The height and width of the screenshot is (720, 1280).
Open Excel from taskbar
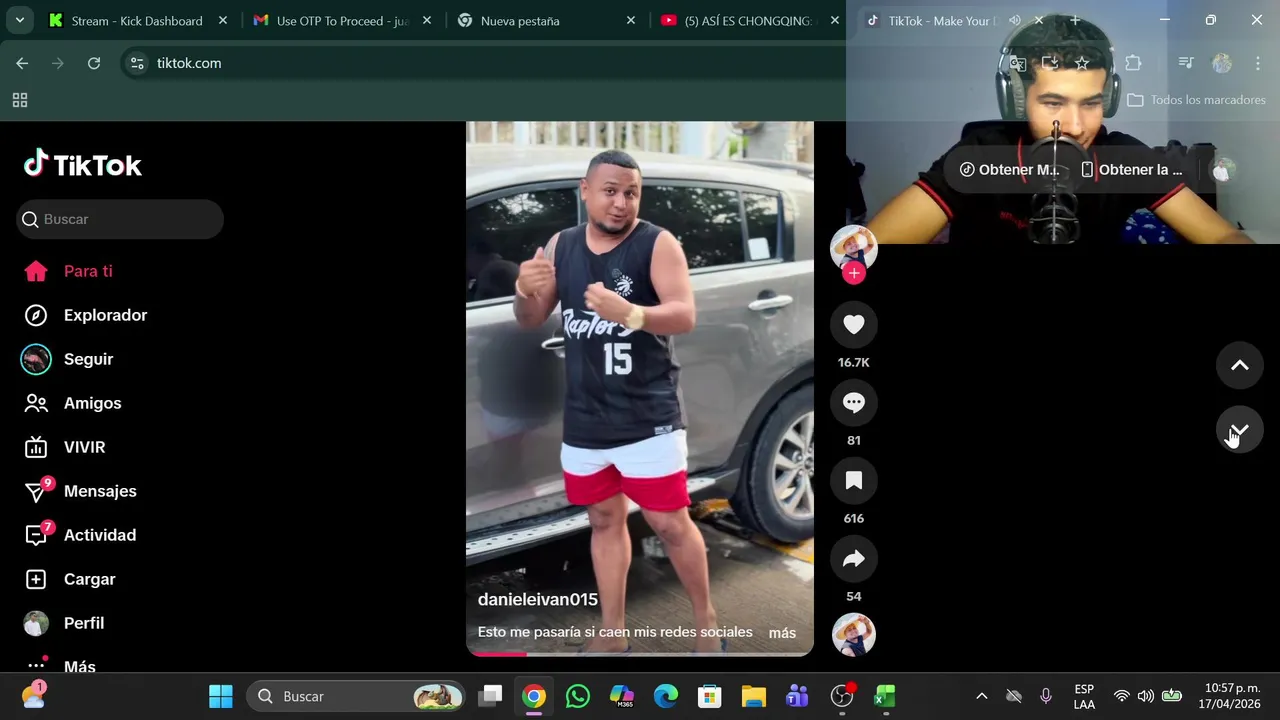point(886,696)
